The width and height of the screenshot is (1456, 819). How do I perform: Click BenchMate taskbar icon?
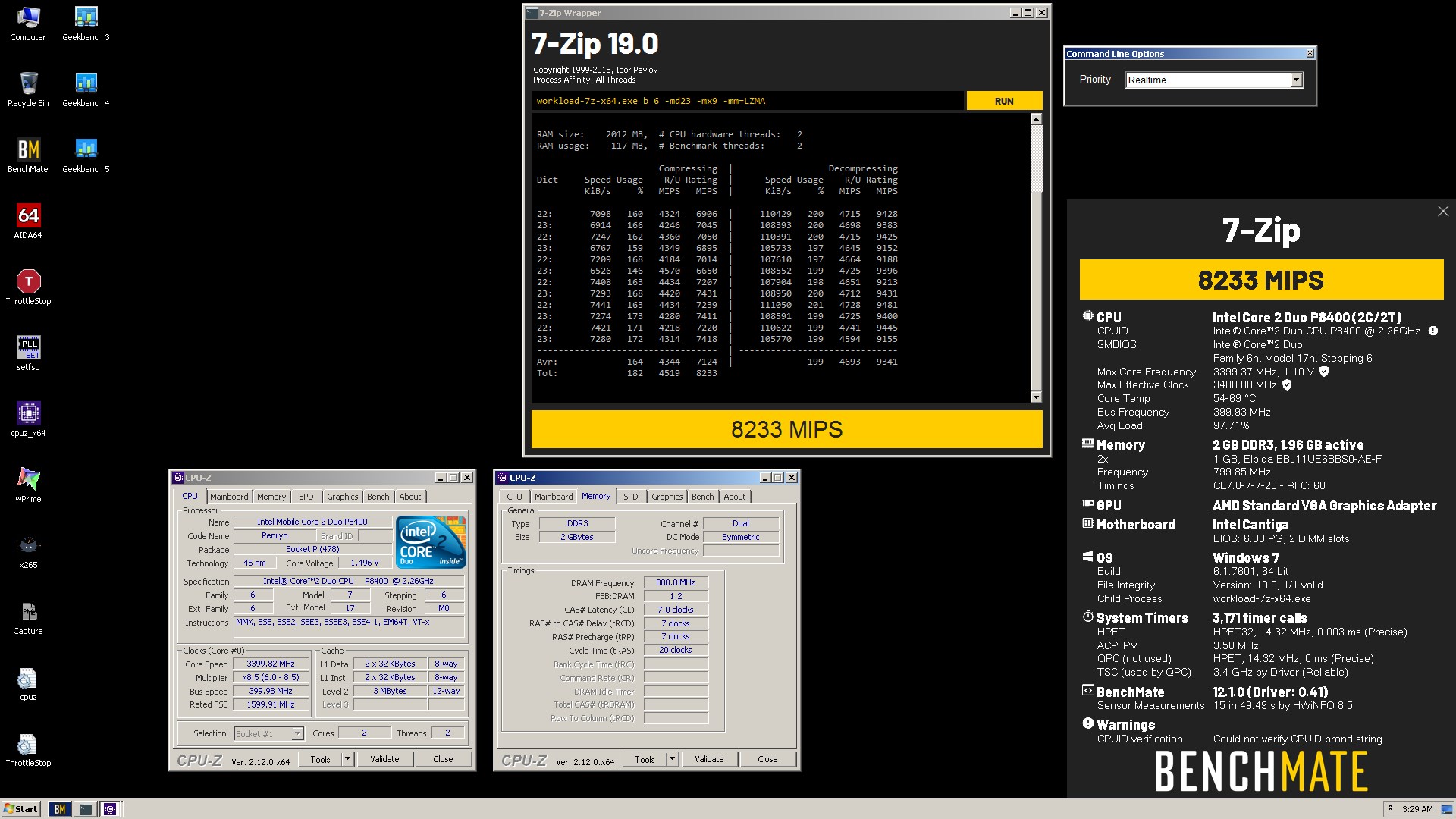click(x=60, y=809)
